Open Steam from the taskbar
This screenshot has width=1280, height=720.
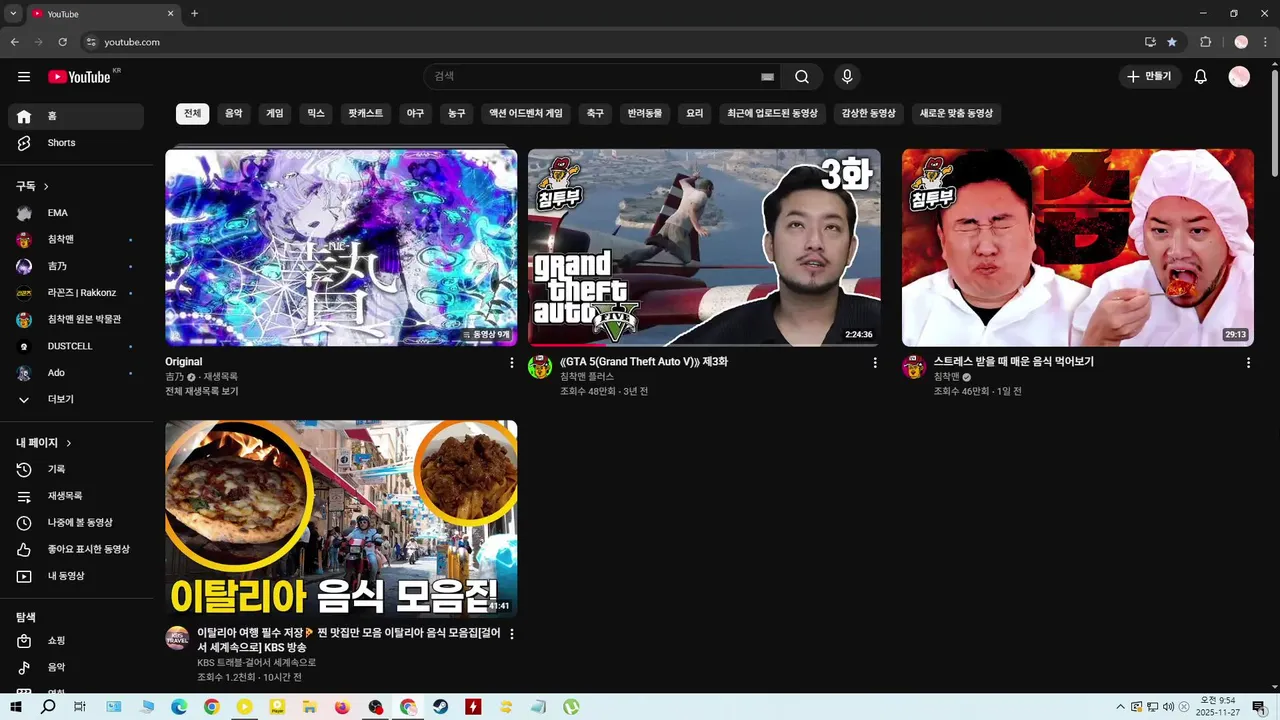pyautogui.click(x=440, y=707)
